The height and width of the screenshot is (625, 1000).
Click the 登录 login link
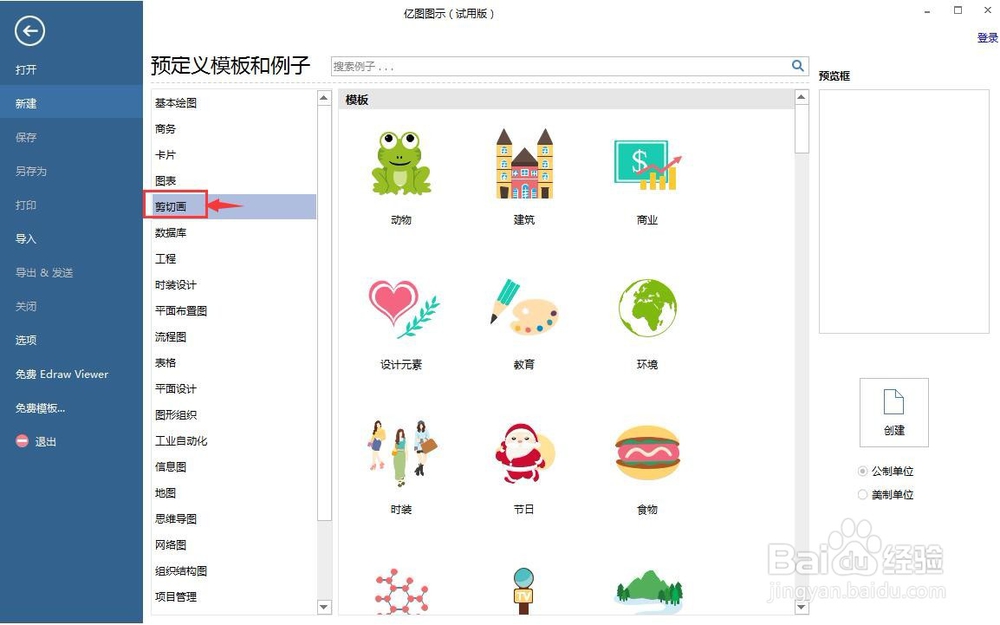(x=987, y=38)
